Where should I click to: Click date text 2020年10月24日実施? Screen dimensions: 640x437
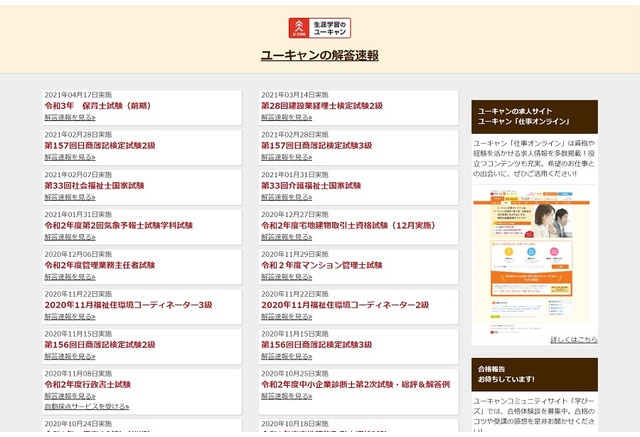(x=78, y=424)
